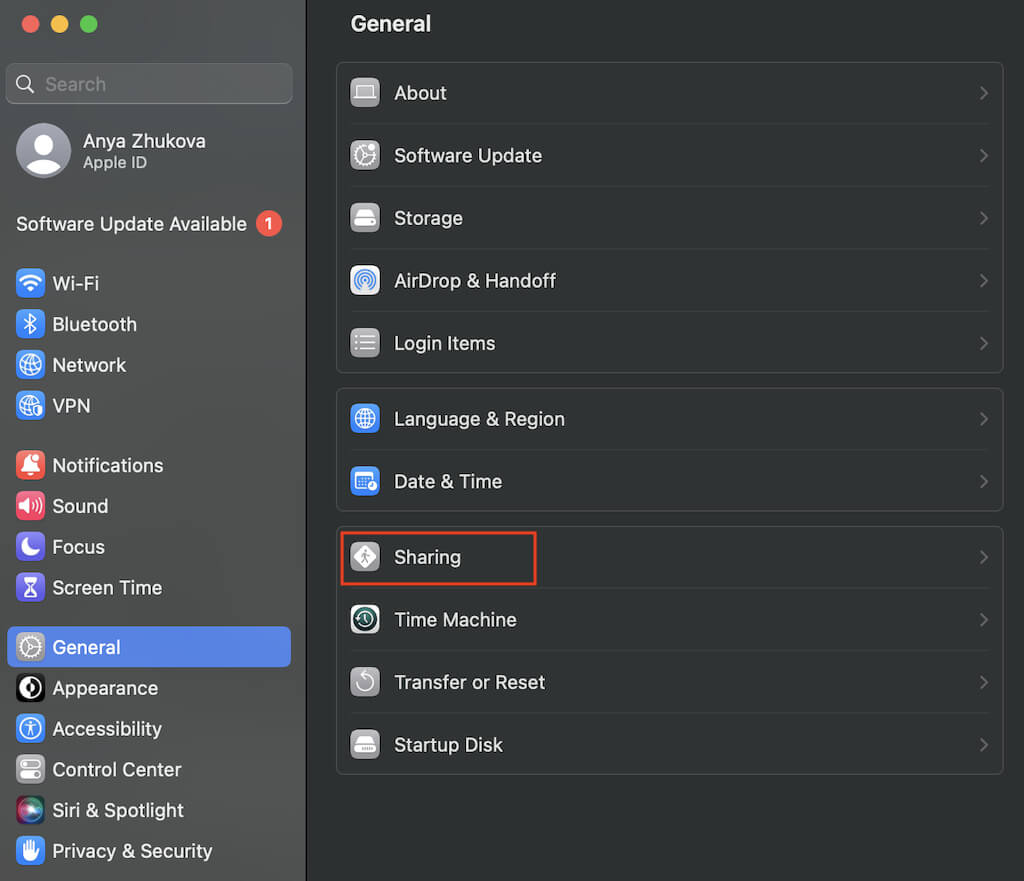This screenshot has height=881, width=1024.
Task: Click the General page title
Action: 391,24
